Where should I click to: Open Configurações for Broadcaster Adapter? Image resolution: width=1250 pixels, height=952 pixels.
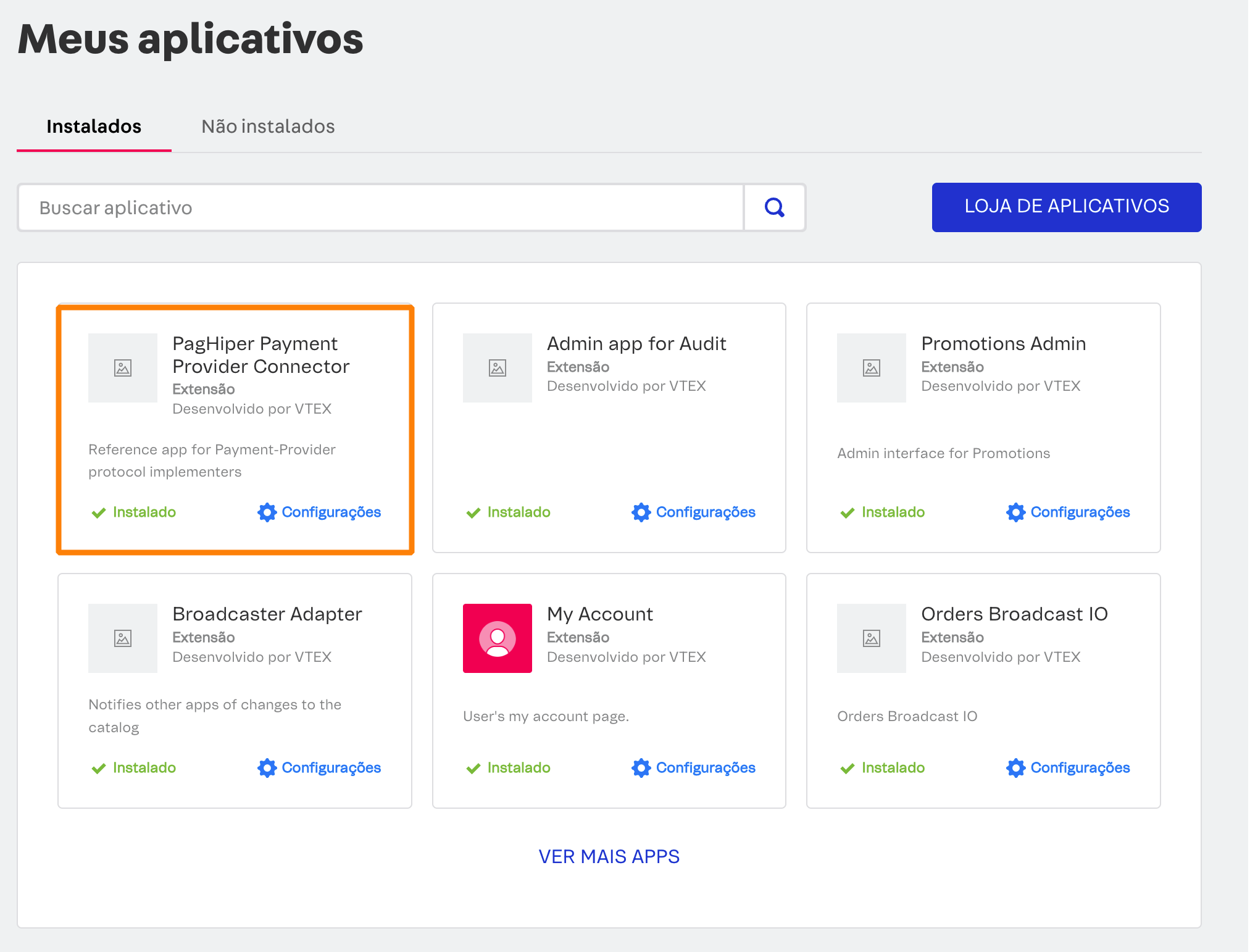320,768
